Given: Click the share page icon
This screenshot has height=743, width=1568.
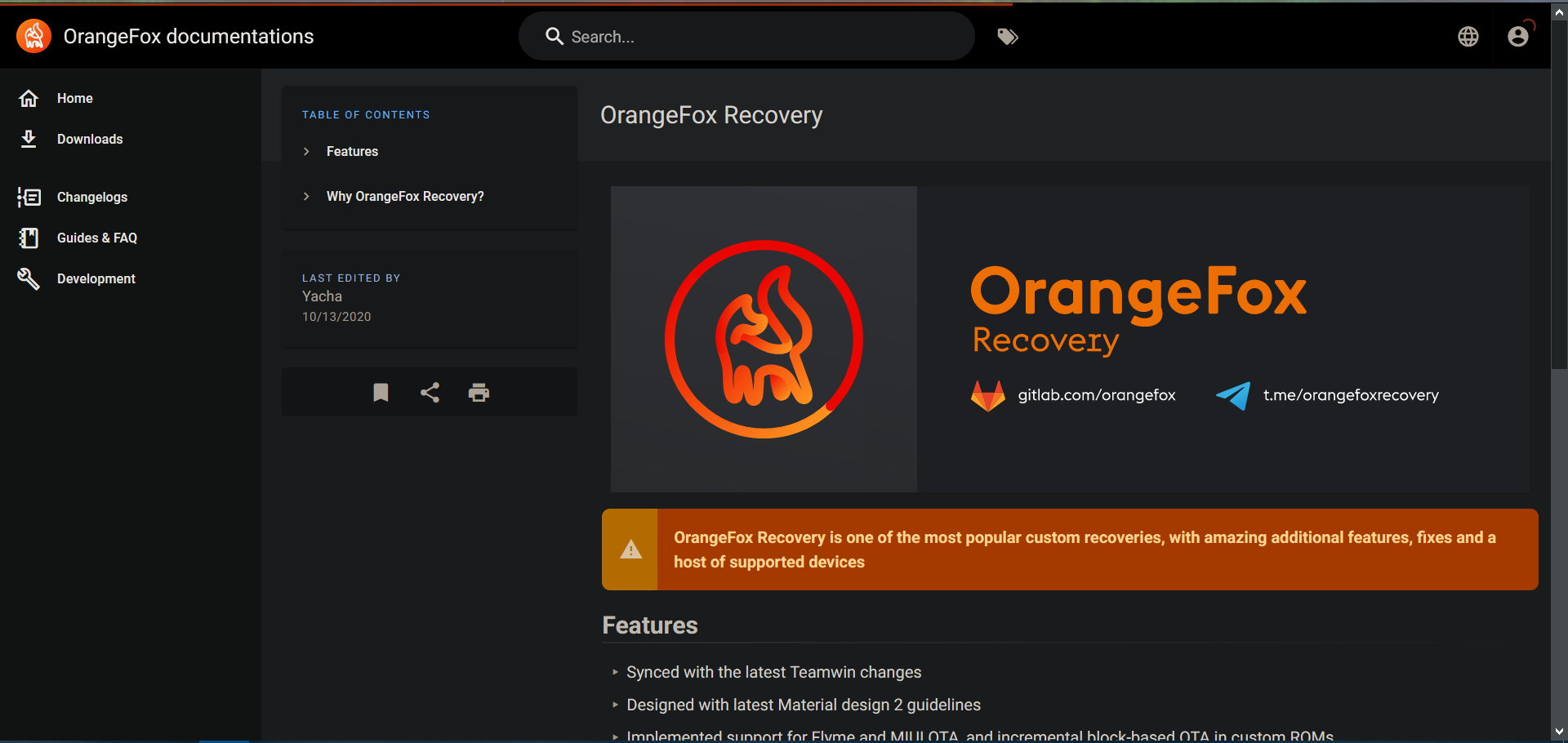Looking at the screenshot, I should 430,393.
